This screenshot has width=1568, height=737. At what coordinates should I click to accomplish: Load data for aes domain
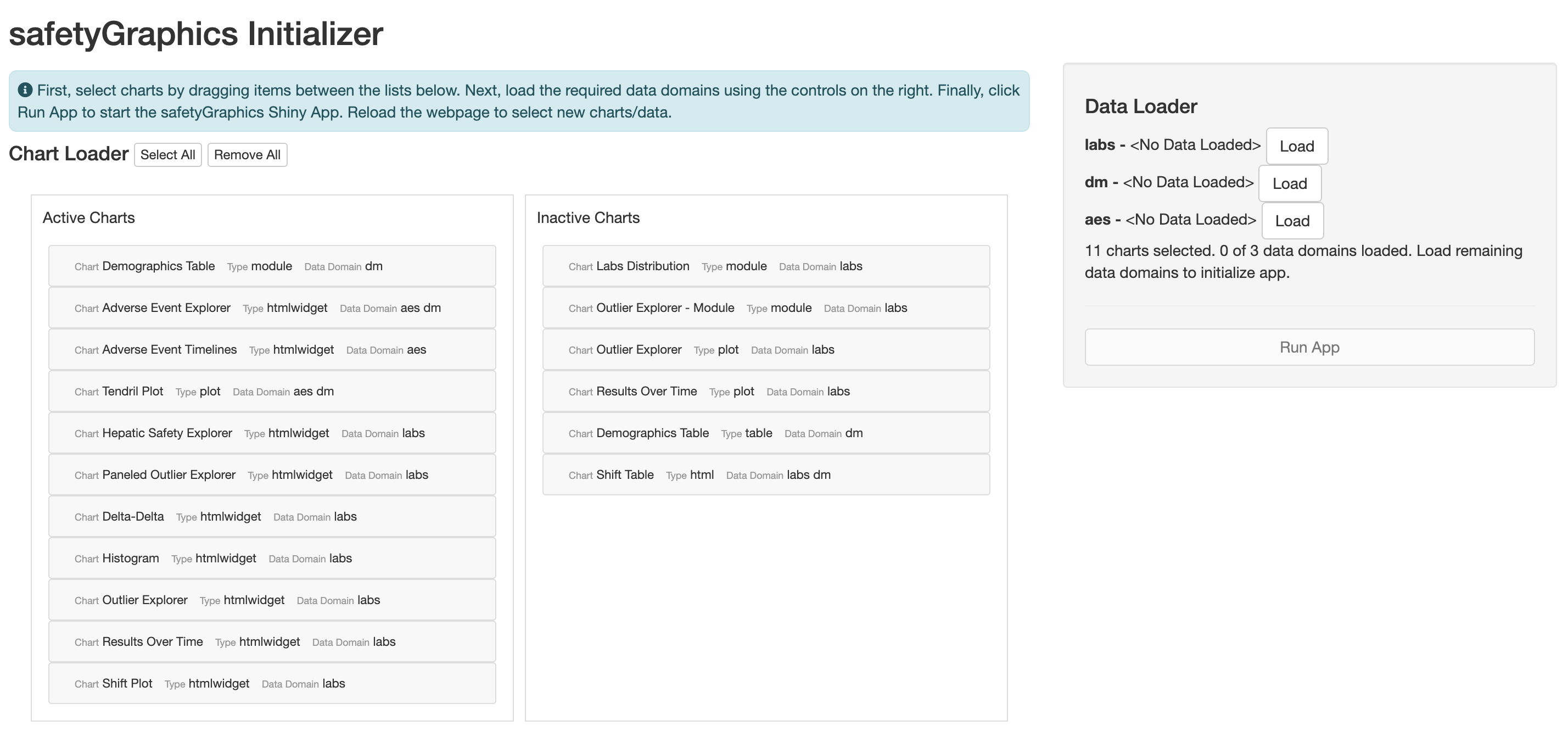[1292, 220]
